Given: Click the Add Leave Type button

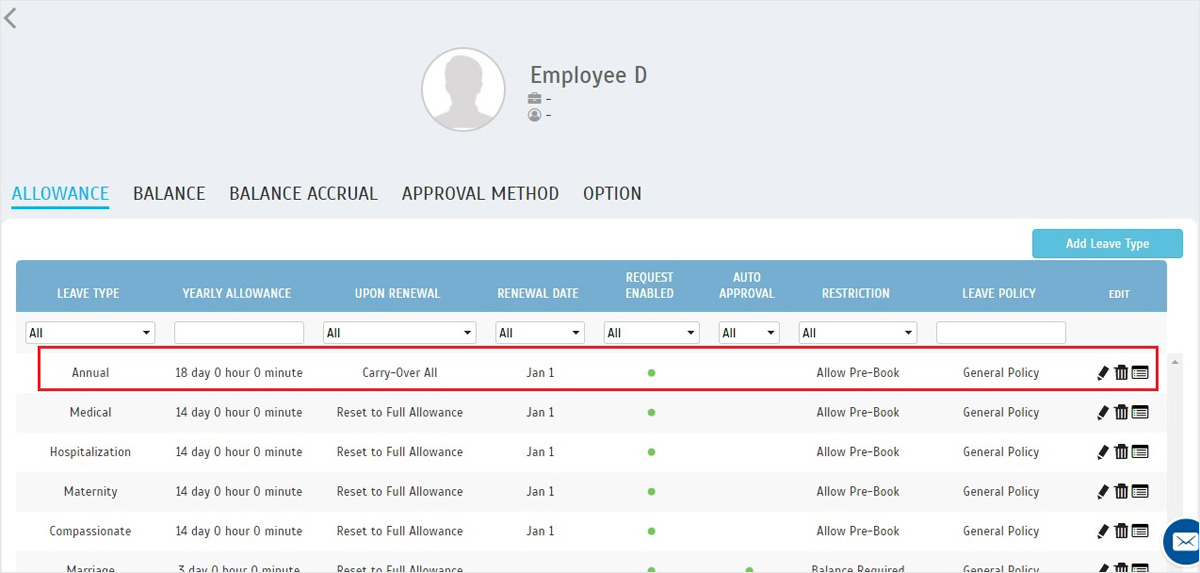Looking at the screenshot, I should click(1107, 244).
